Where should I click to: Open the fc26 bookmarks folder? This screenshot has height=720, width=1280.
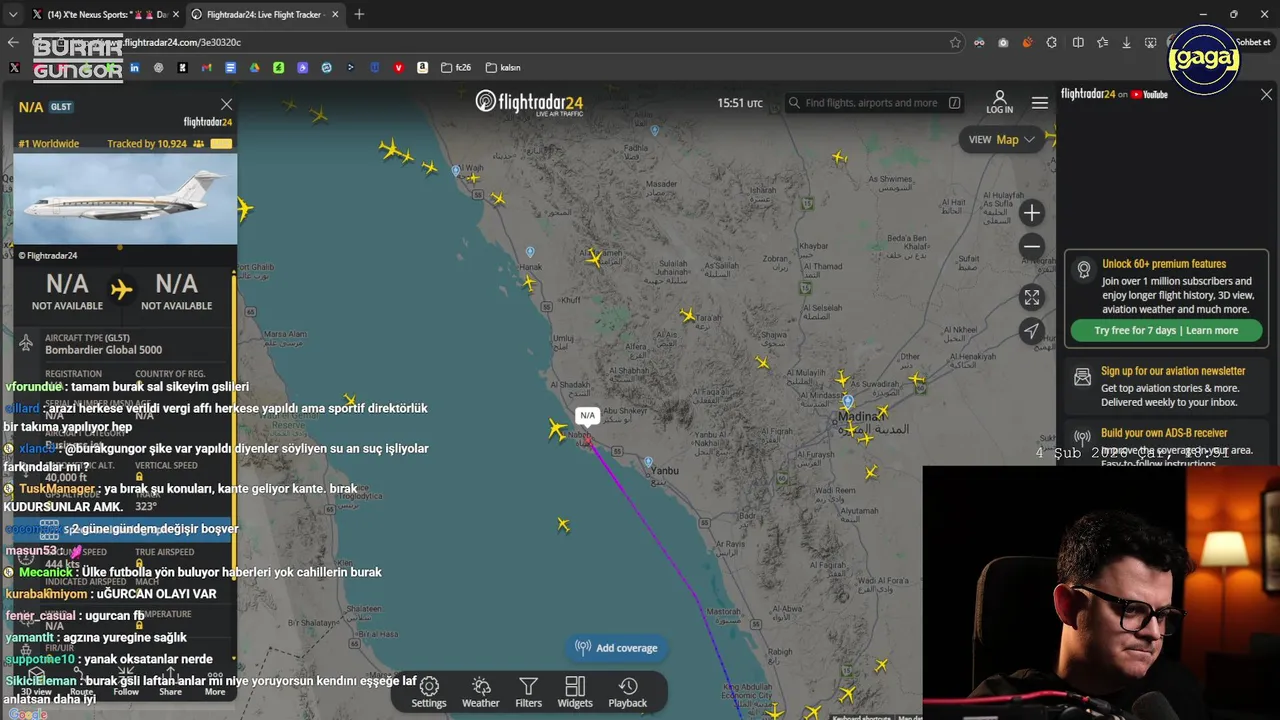(x=455, y=68)
